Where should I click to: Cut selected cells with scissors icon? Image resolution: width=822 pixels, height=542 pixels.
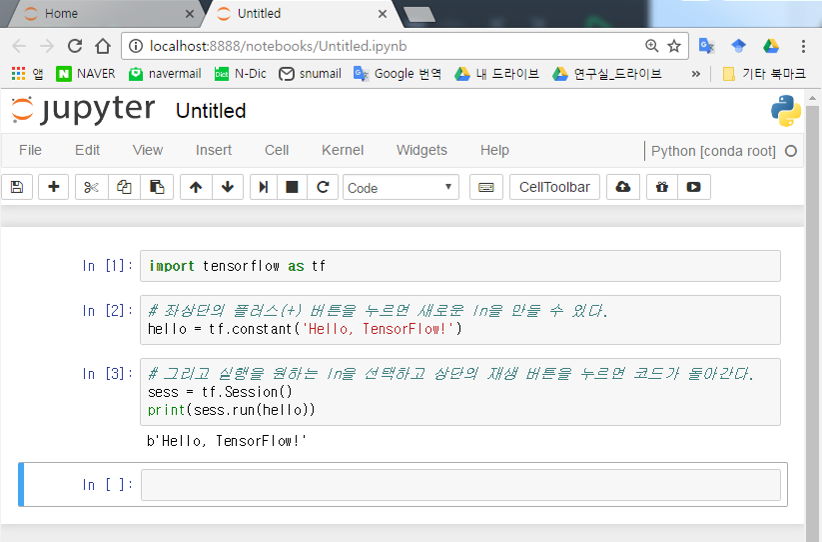(x=91, y=187)
